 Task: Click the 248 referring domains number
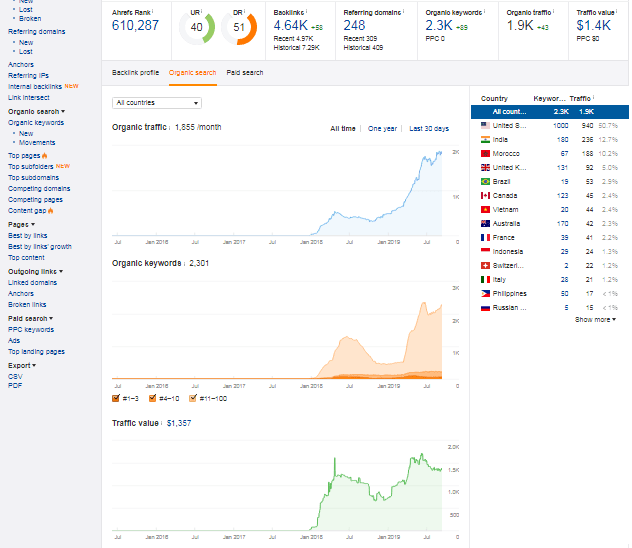(354, 26)
